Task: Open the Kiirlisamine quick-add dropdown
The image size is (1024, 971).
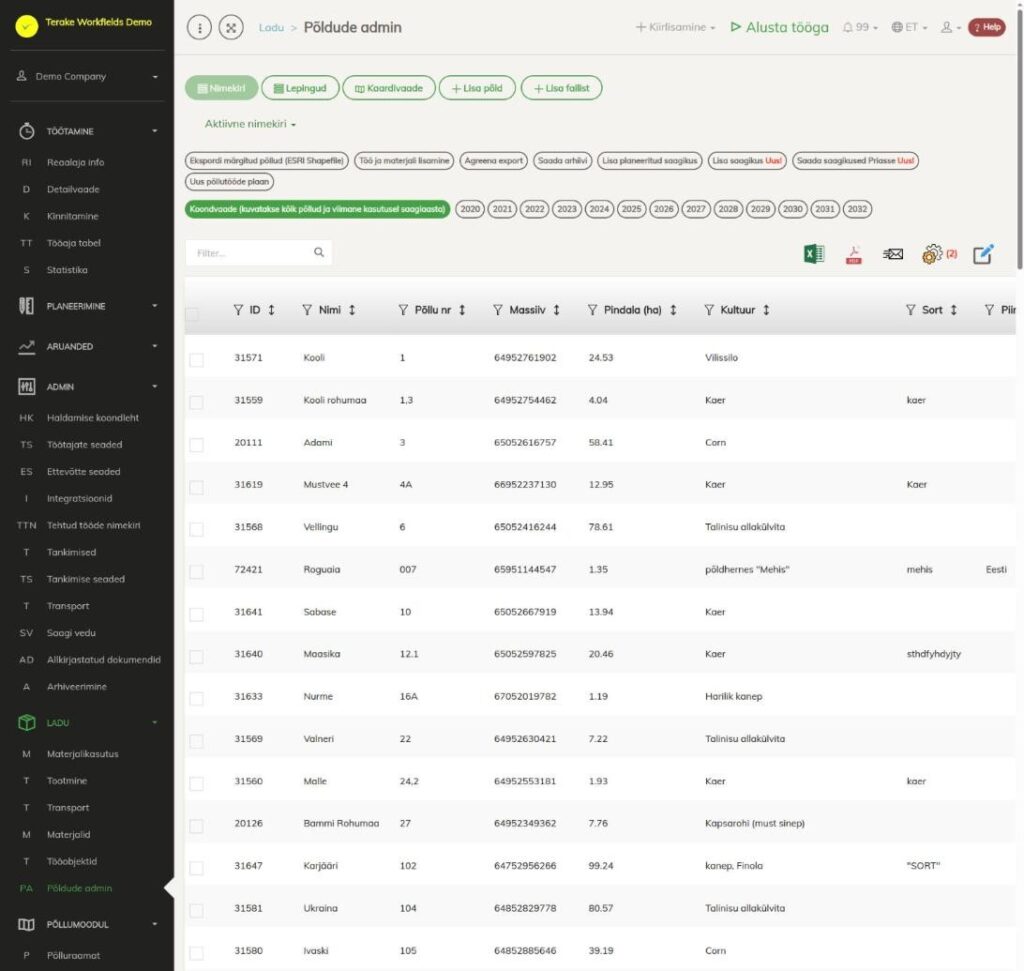Action: (675, 27)
